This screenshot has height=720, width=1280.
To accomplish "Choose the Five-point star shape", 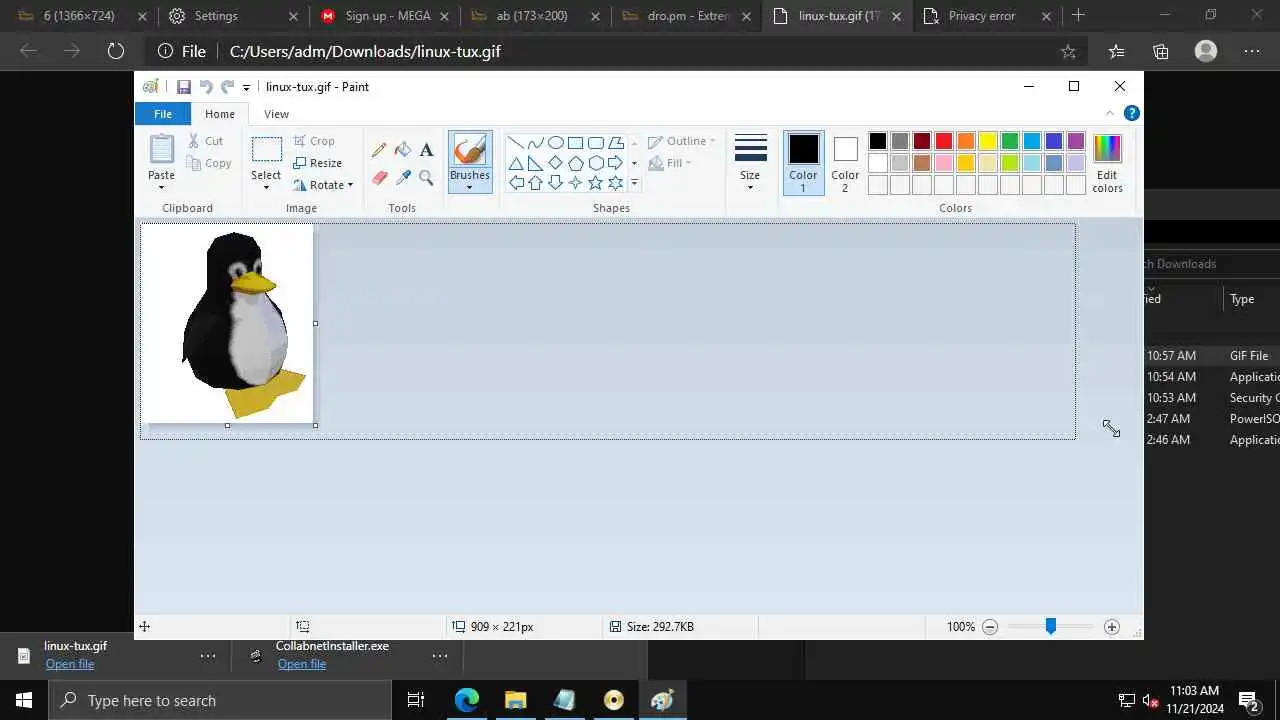I will tap(596, 183).
